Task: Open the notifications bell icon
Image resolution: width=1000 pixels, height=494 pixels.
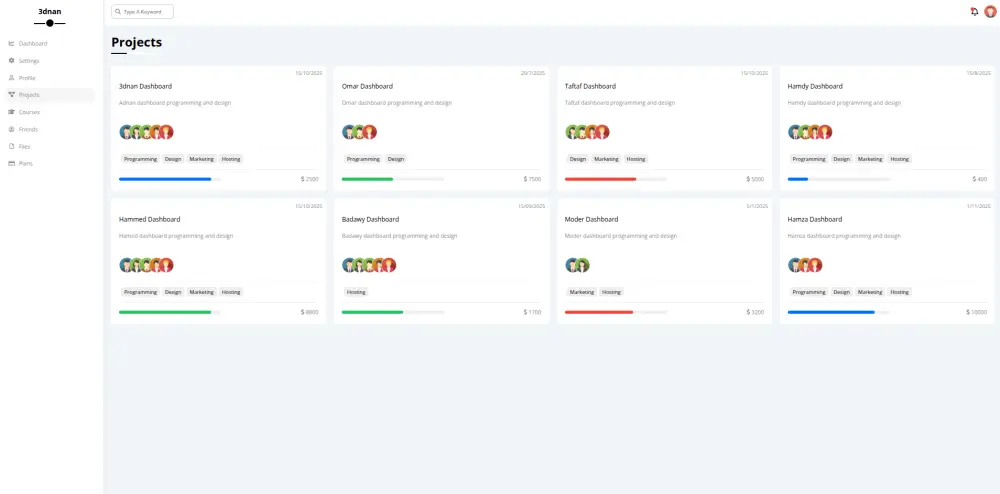Action: 974,11
